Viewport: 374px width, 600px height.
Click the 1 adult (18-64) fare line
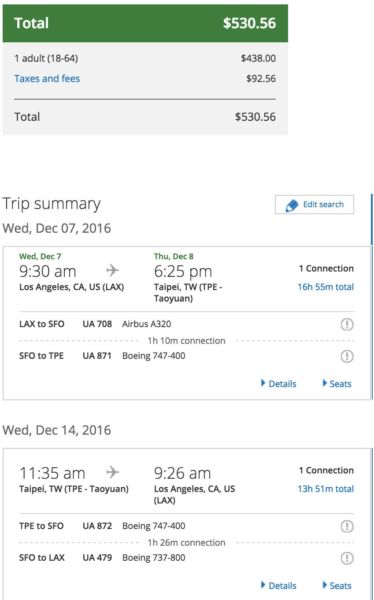145,58
